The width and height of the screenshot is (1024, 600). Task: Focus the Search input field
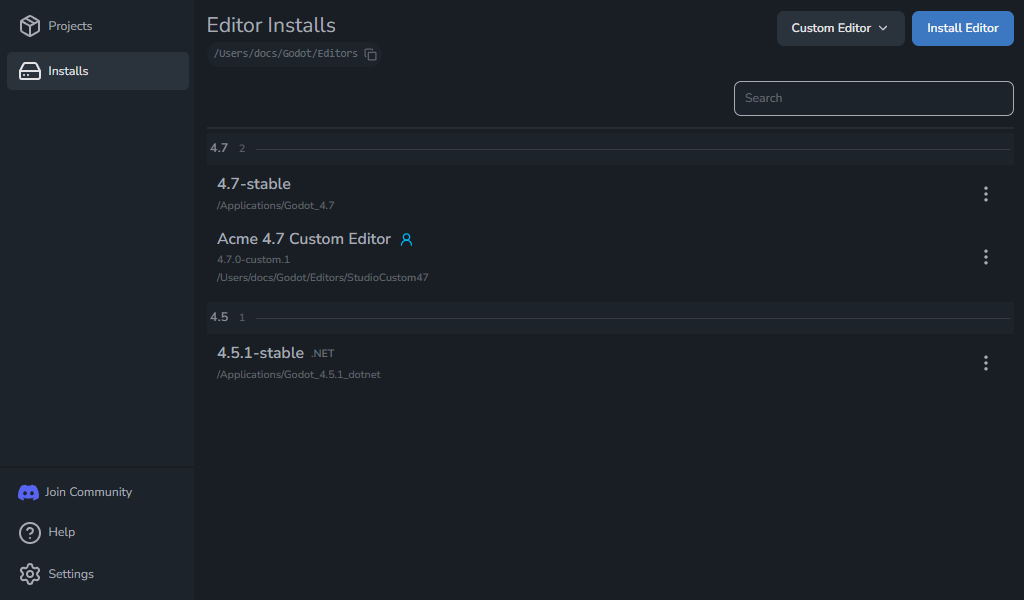pyautogui.click(x=873, y=99)
